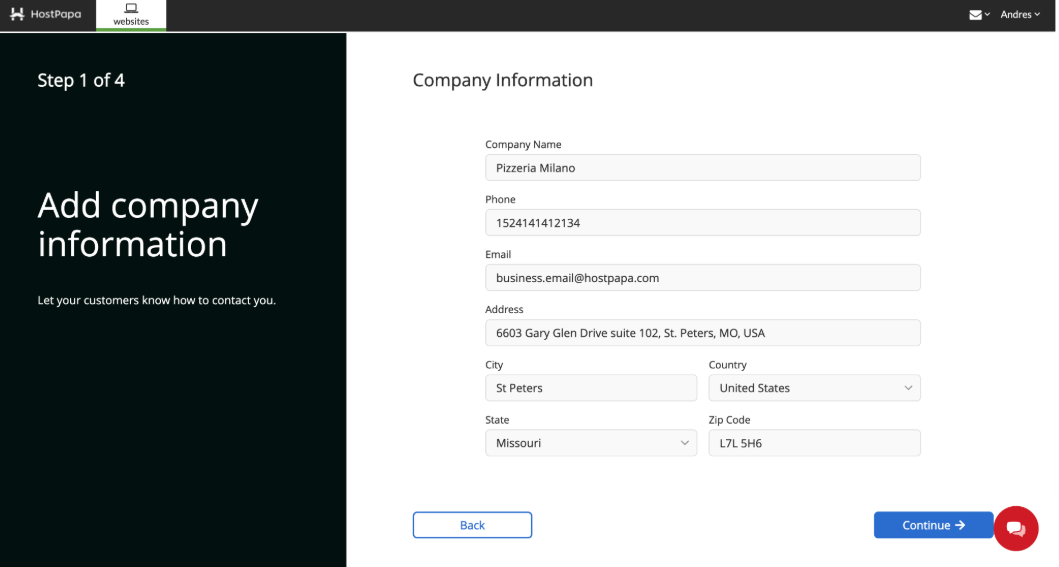The height and width of the screenshot is (567, 1059).
Task: Click the 'Company Name' label
Action: (x=523, y=144)
